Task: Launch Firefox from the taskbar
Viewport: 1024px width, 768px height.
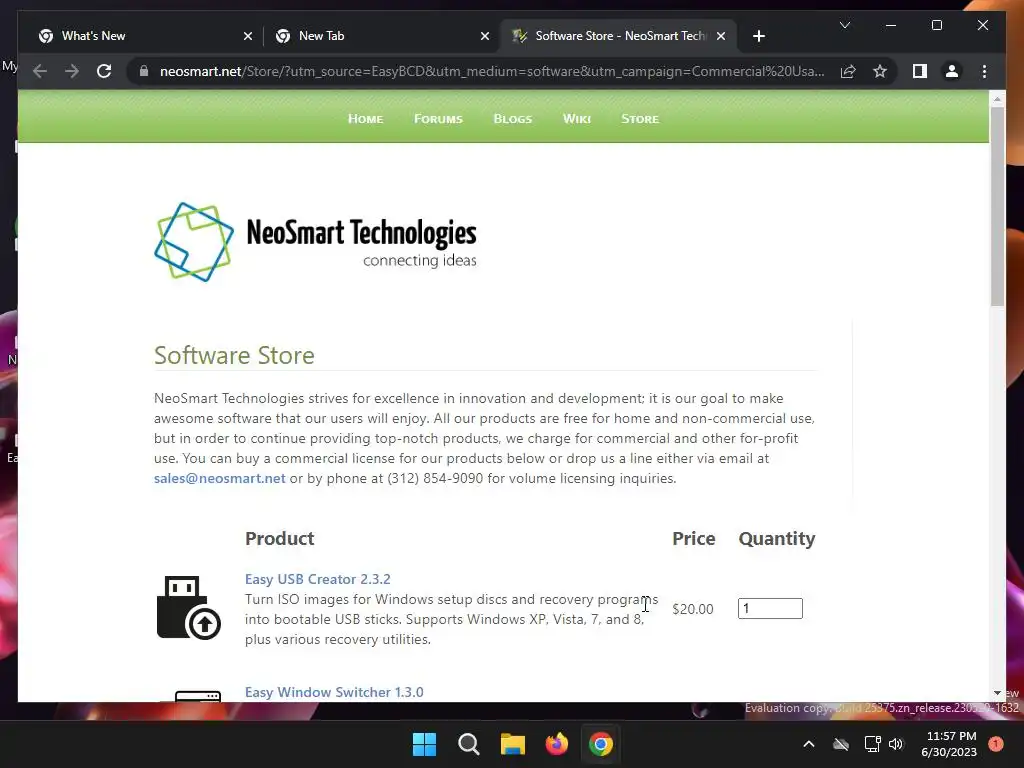Action: tap(556, 744)
